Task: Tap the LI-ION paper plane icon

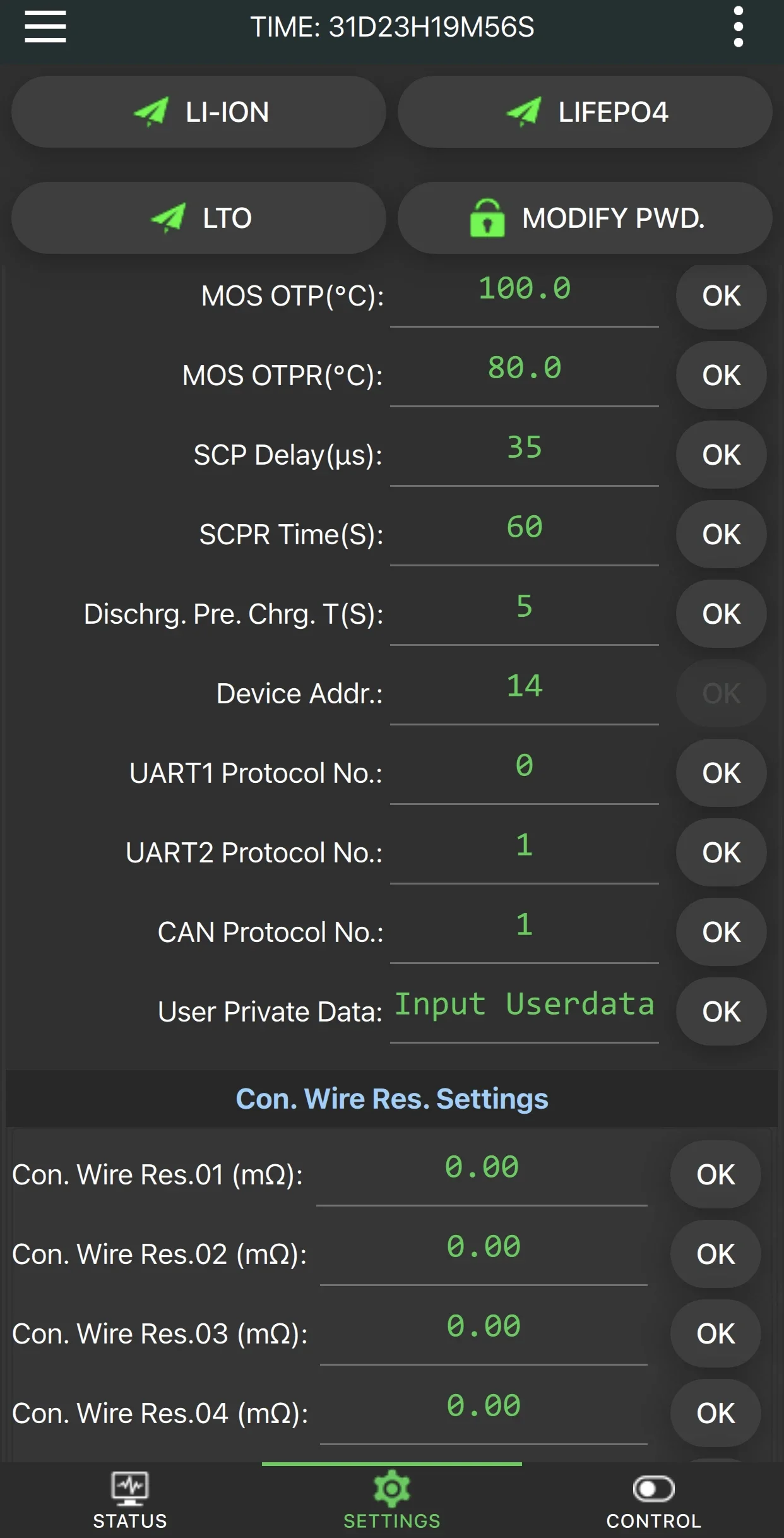Action: click(x=151, y=112)
